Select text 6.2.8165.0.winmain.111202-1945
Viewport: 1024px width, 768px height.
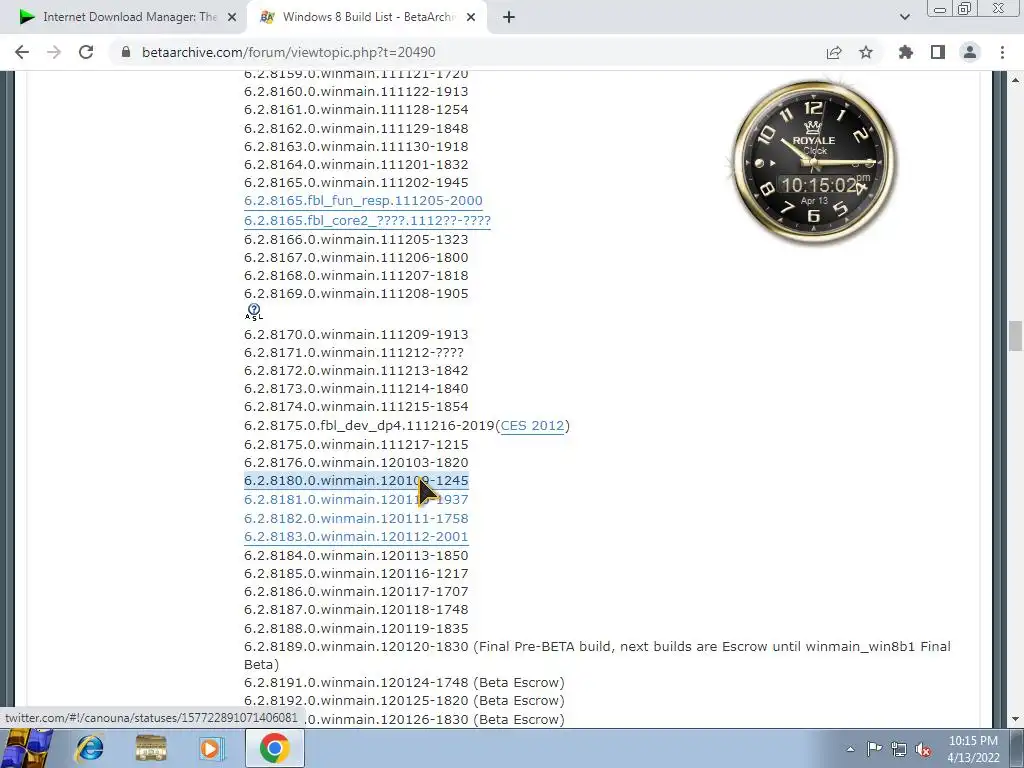[356, 183]
